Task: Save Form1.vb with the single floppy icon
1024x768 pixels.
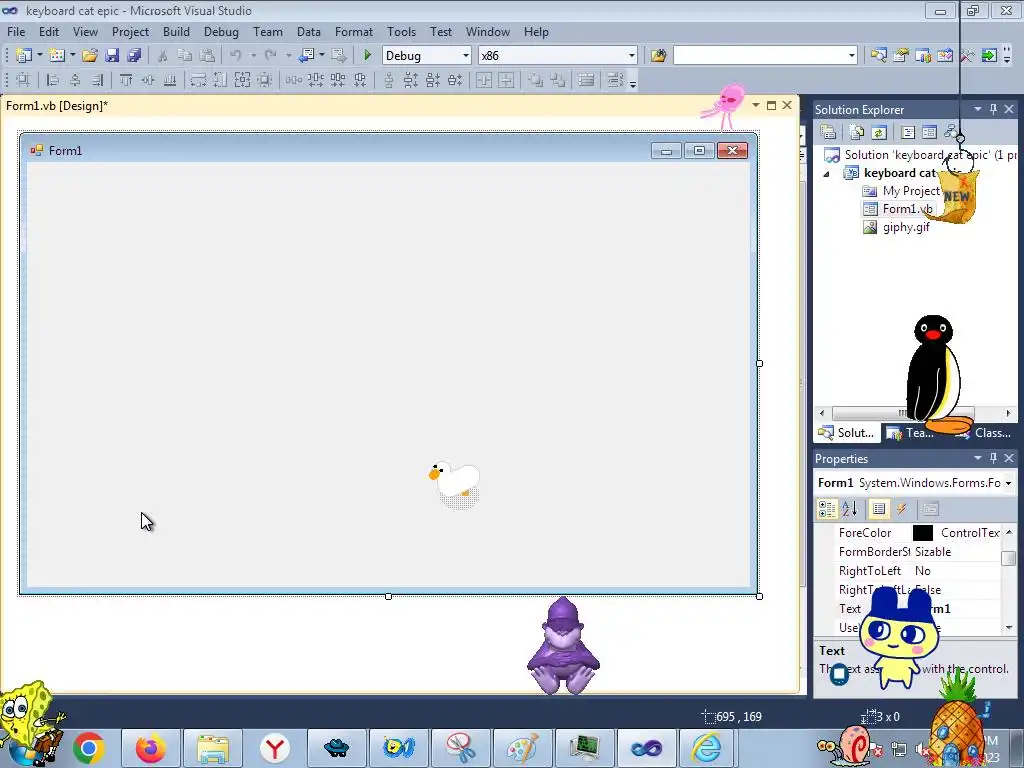Action: click(112, 56)
